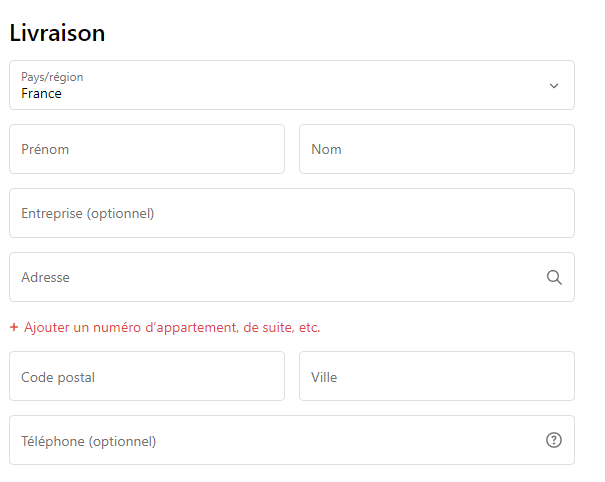Click the red plus icon
This screenshot has width=605, height=482.
tap(14, 327)
